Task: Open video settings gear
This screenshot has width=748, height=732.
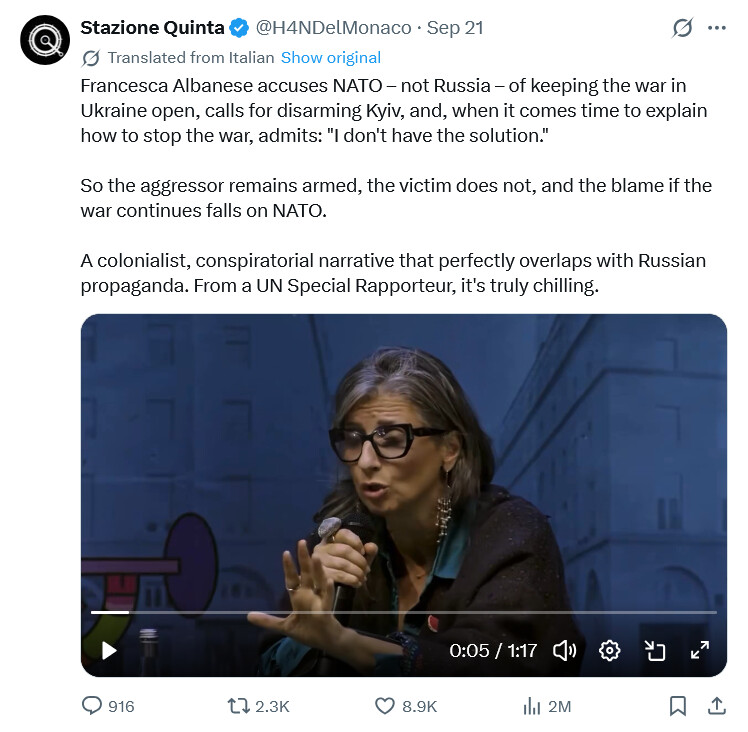Action: pos(609,650)
